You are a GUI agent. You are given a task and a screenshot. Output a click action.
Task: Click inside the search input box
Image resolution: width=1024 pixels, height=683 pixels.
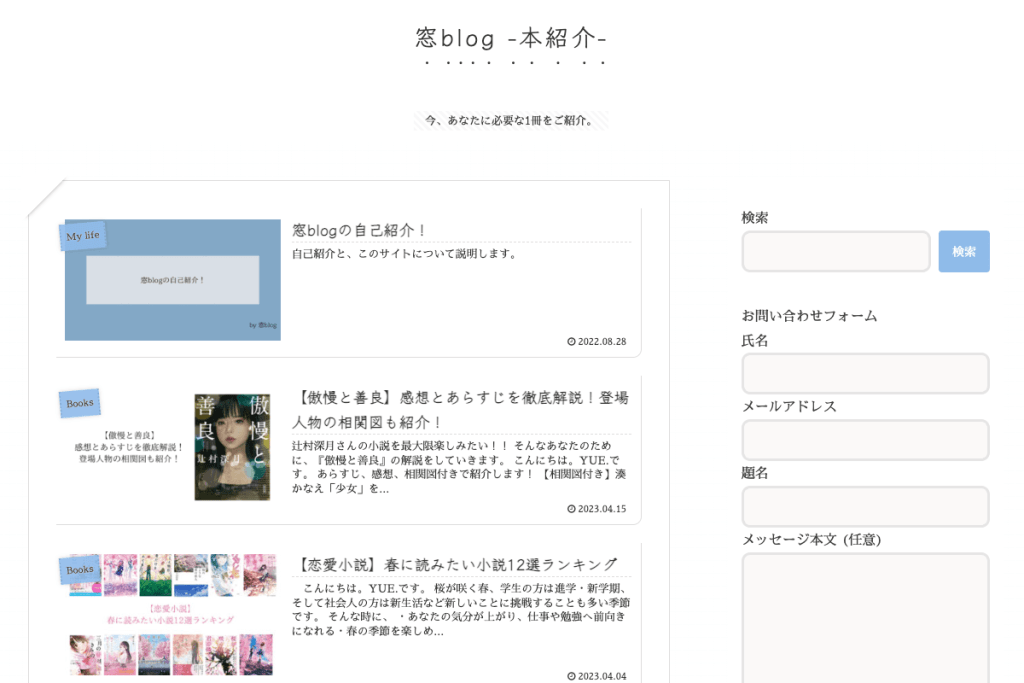coord(835,251)
